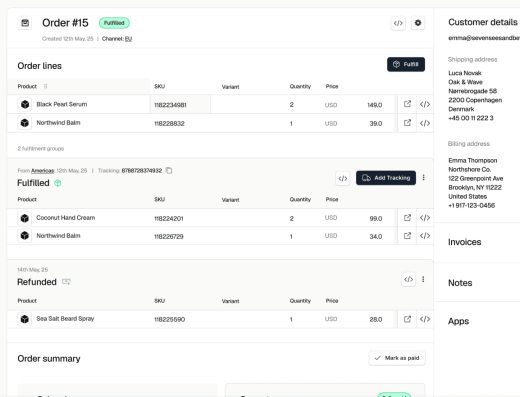The width and height of the screenshot is (520, 397).
Task: Click the green Fulfilled status icon
Action: click(58, 183)
